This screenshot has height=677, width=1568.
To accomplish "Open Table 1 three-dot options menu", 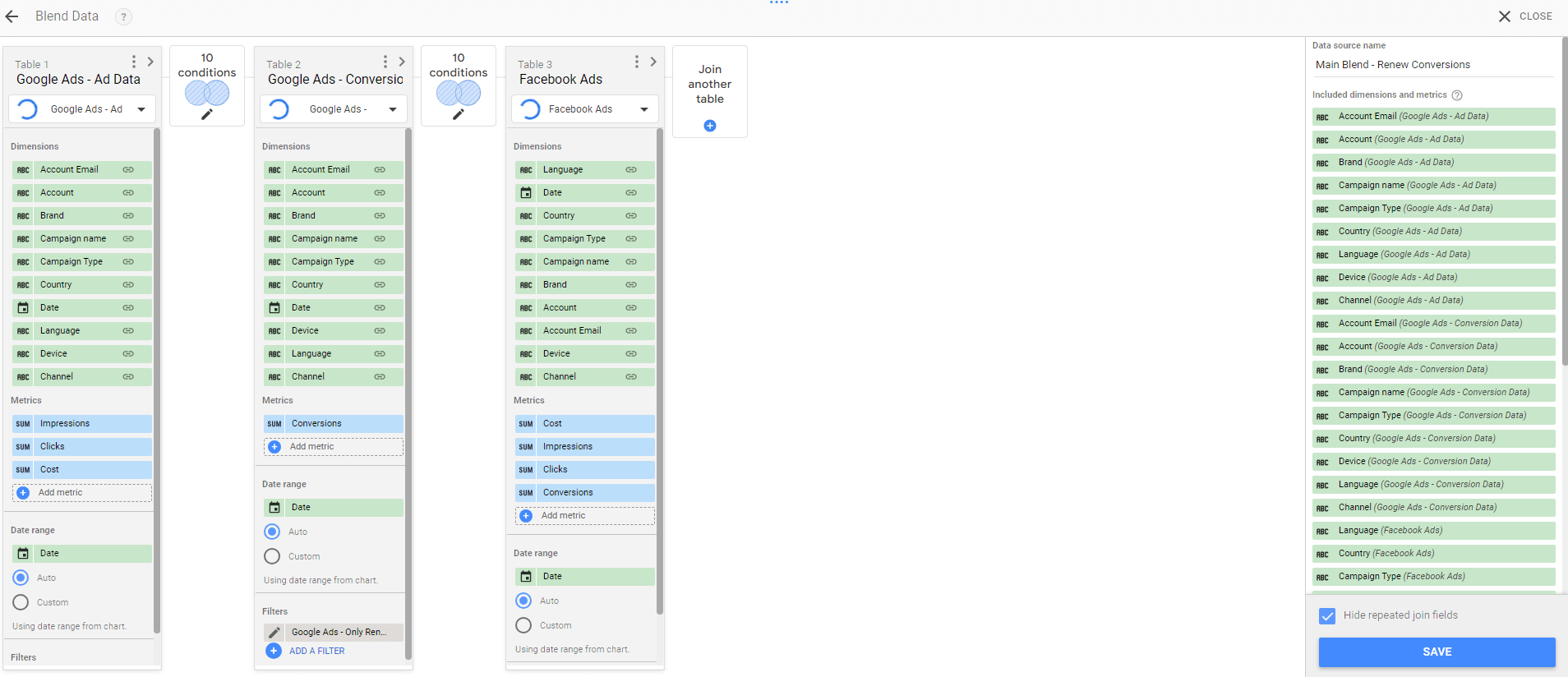I will click(x=134, y=62).
